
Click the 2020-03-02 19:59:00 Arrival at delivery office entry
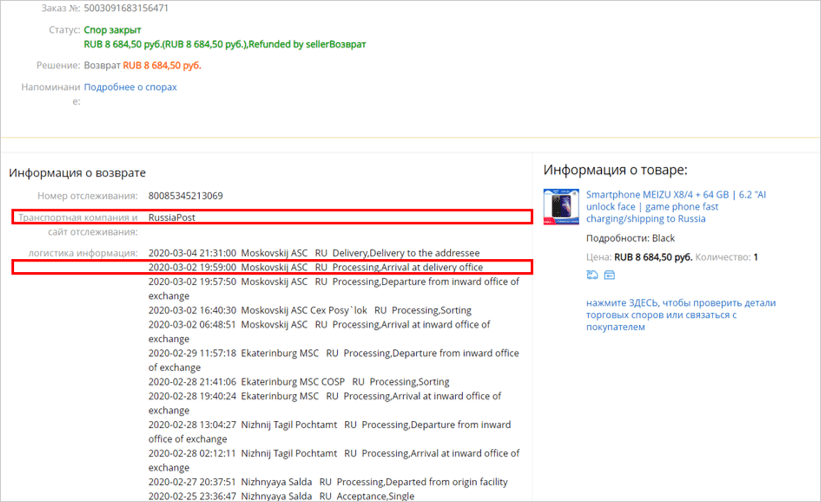[x=315, y=267]
